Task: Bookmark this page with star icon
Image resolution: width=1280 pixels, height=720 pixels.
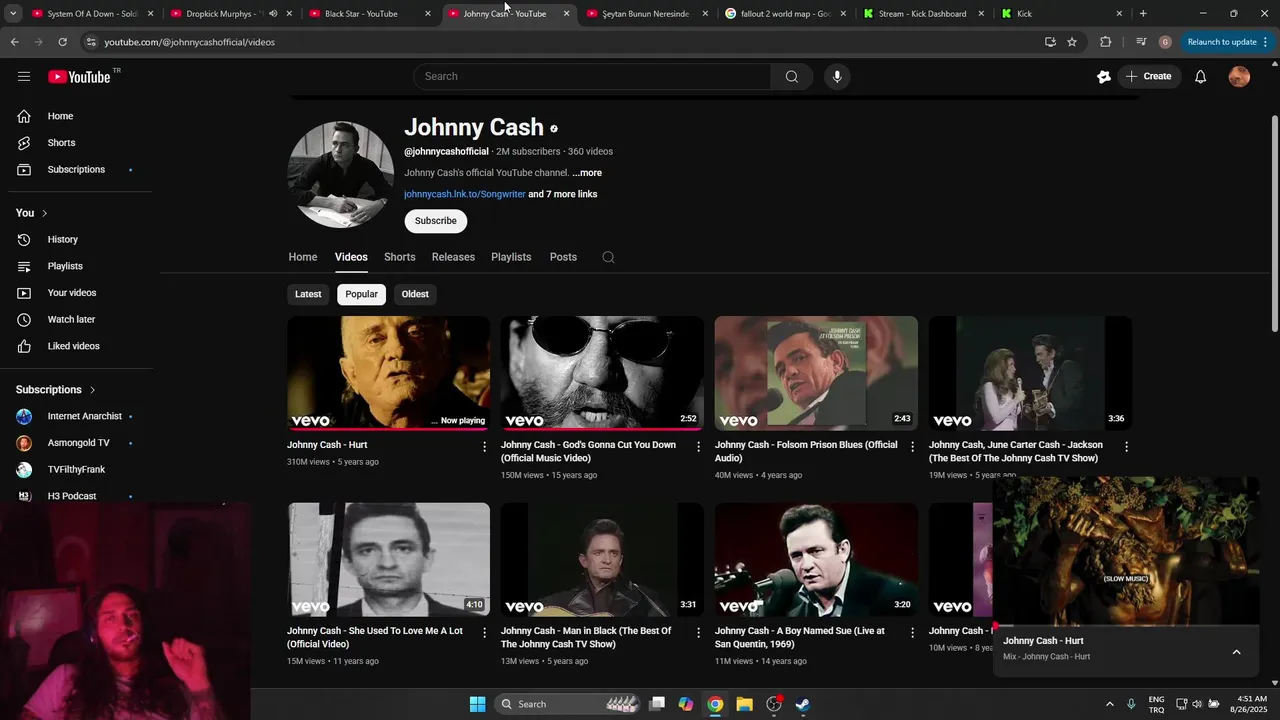Action: [x=1072, y=42]
